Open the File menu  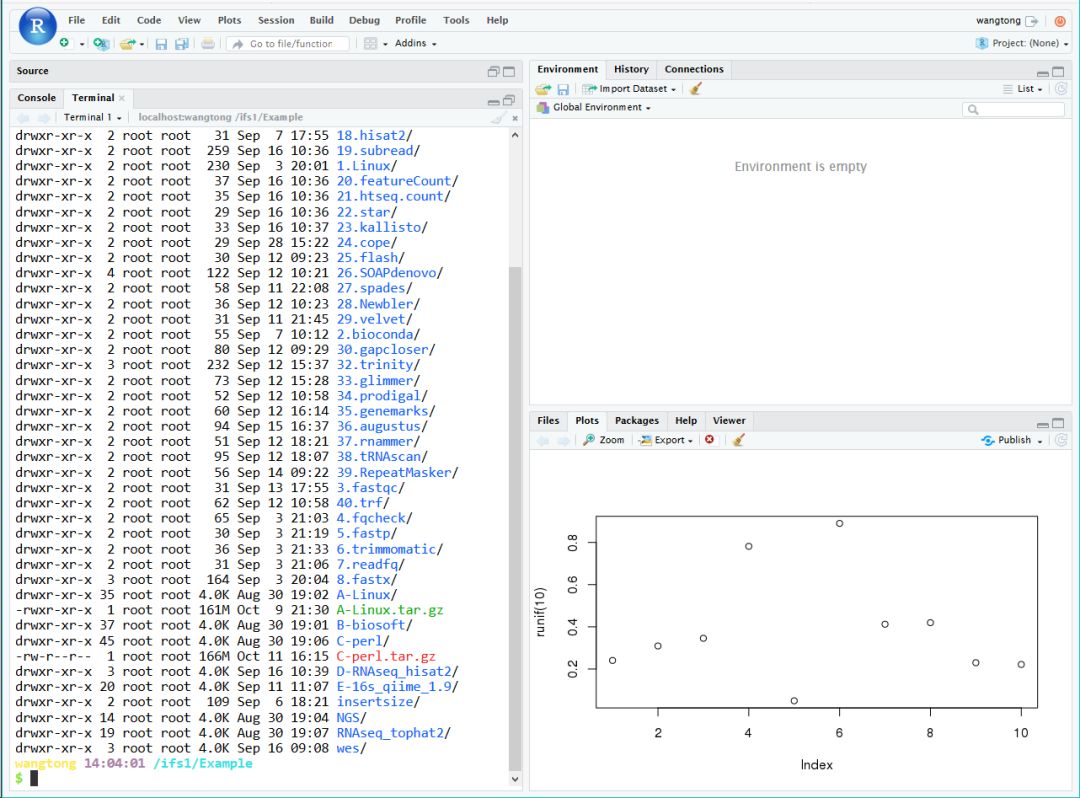click(76, 20)
